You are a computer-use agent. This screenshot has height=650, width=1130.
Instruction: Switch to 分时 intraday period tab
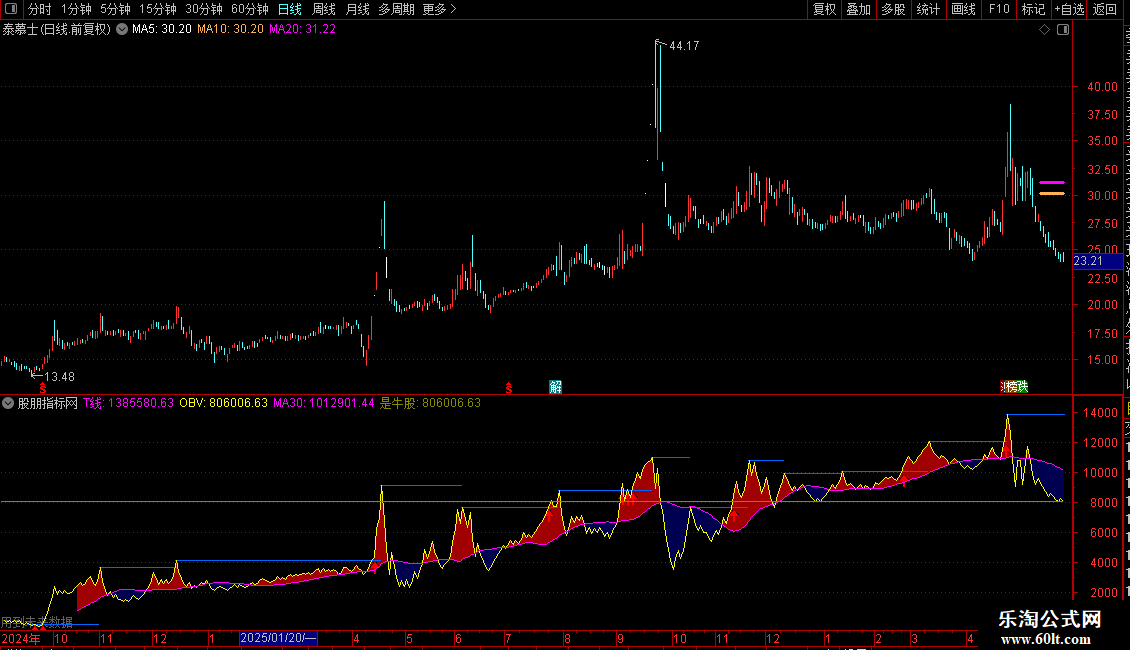pyautogui.click(x=40, y=9)
